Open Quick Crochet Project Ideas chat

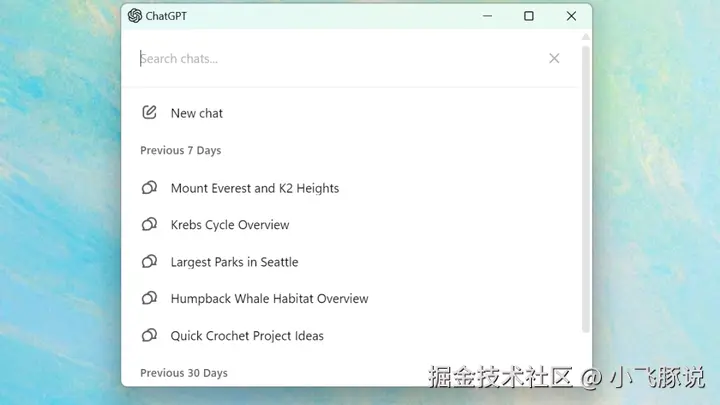point(247,336)
